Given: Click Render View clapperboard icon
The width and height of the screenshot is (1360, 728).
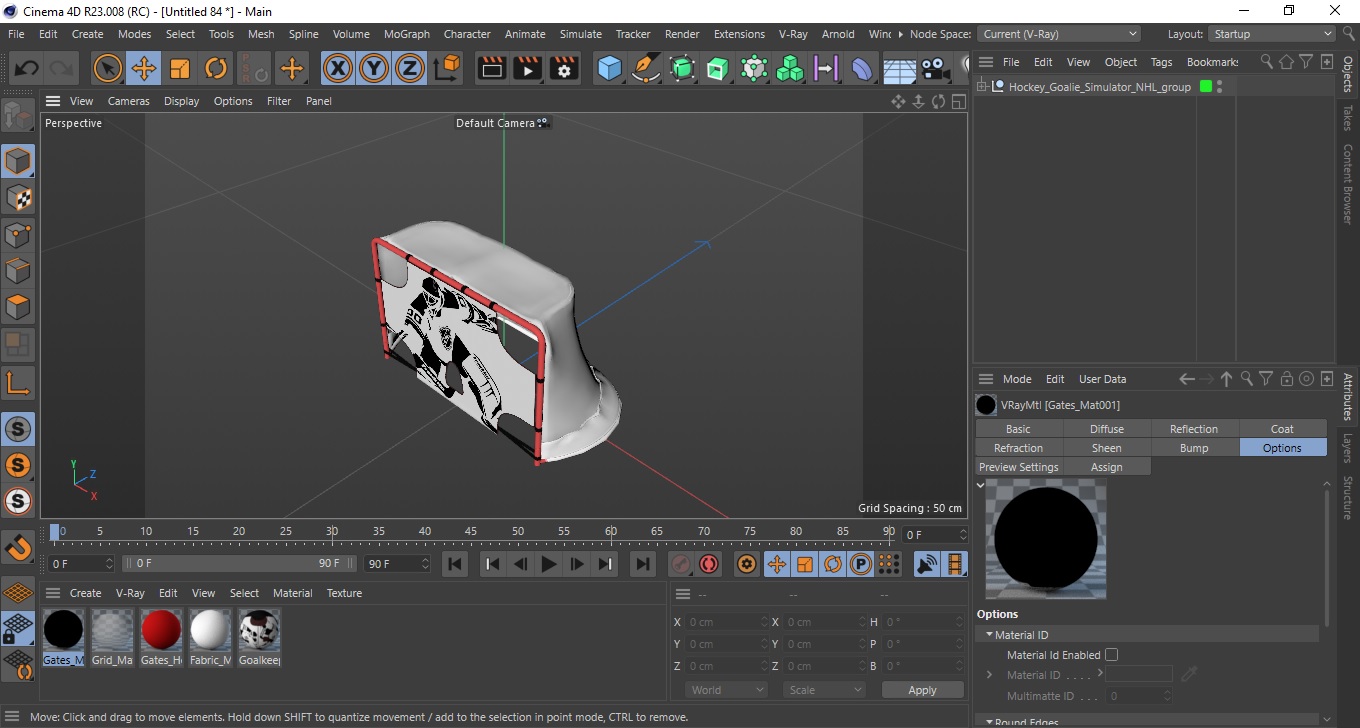Looking at the screenshot, I should coord(491,69).
